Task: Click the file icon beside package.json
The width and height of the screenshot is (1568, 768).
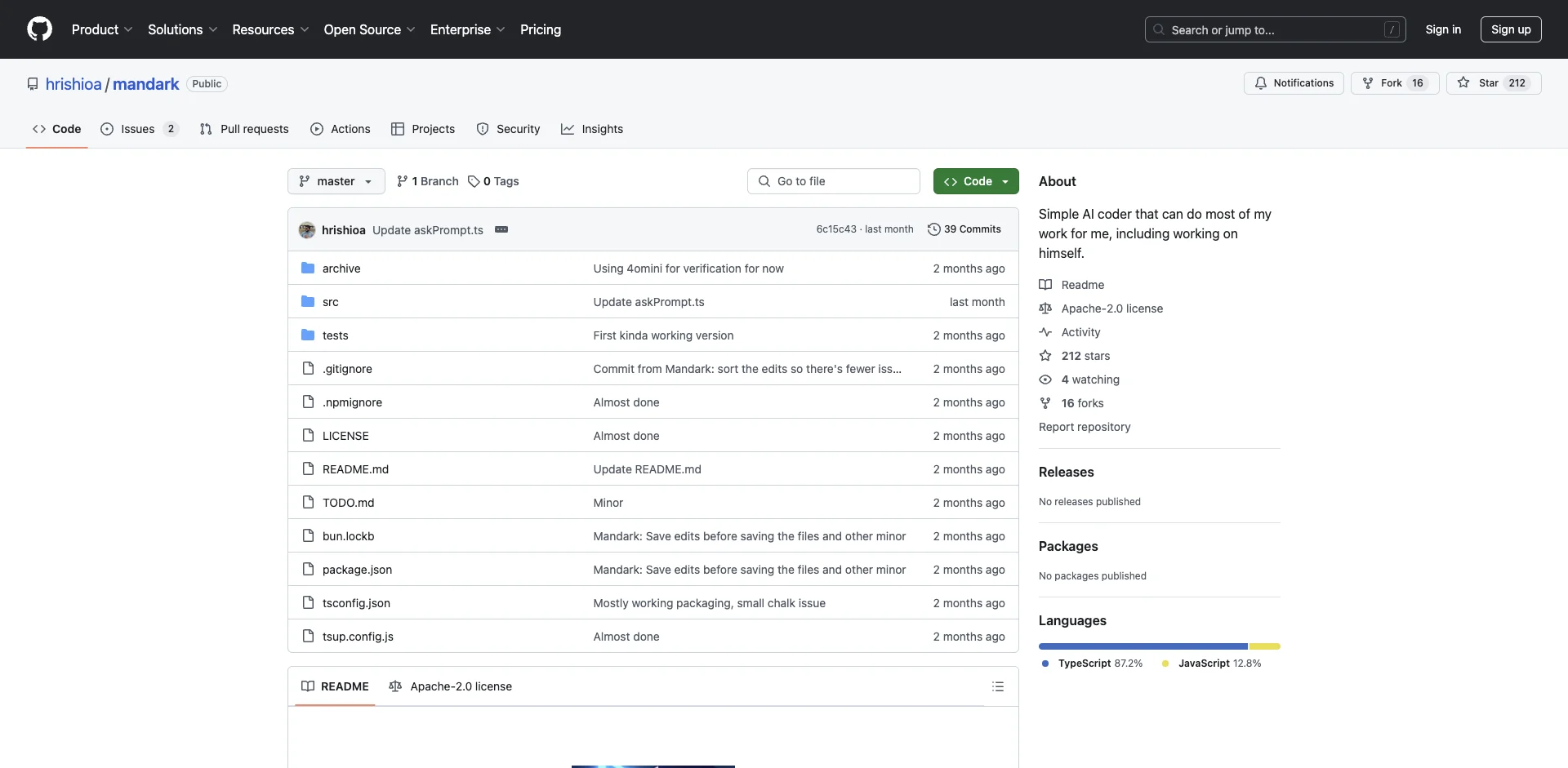Action: click(x=308, y=570)
